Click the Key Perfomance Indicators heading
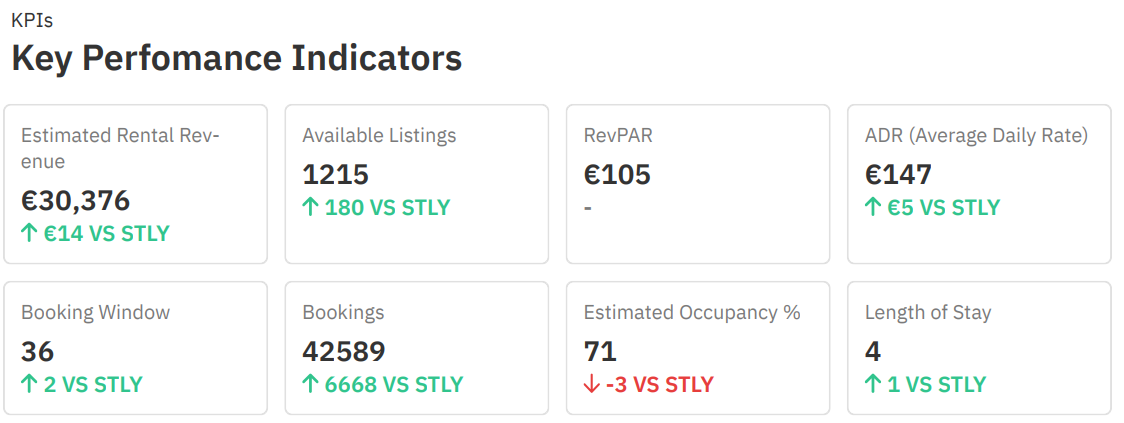1124x423 pixels. pos(237,58)
